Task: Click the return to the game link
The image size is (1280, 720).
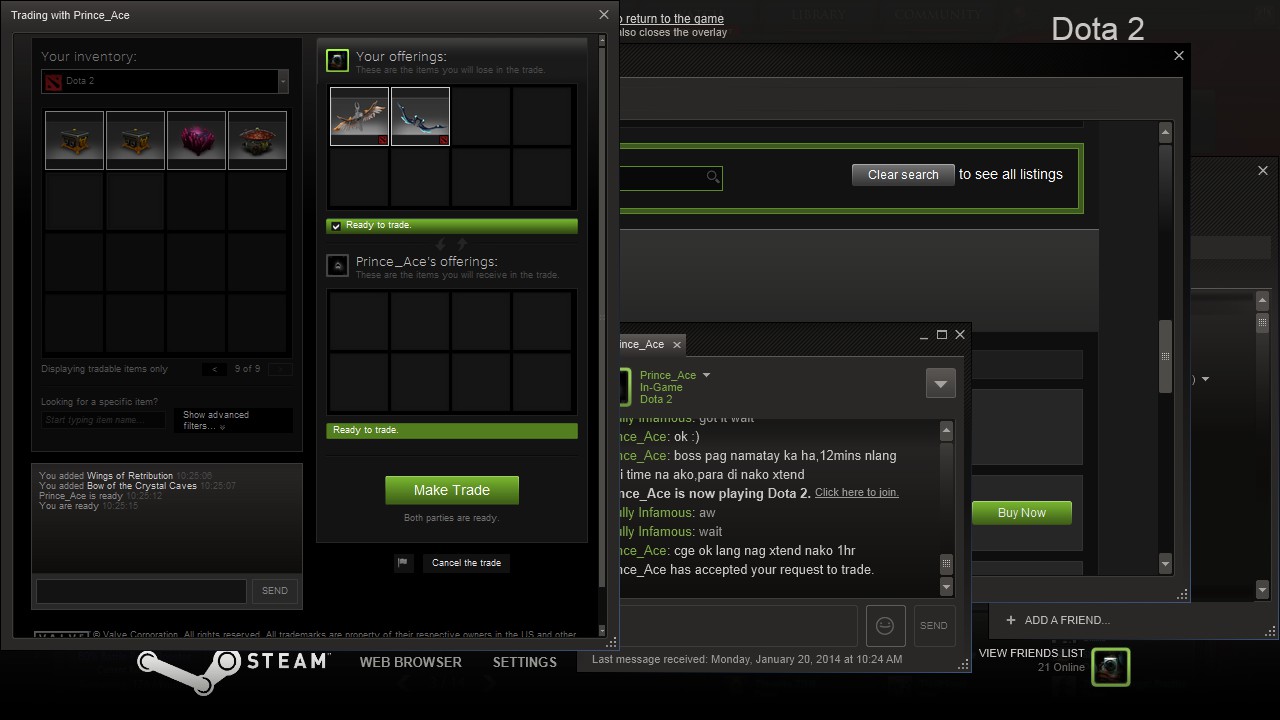Action: point(672,19)
